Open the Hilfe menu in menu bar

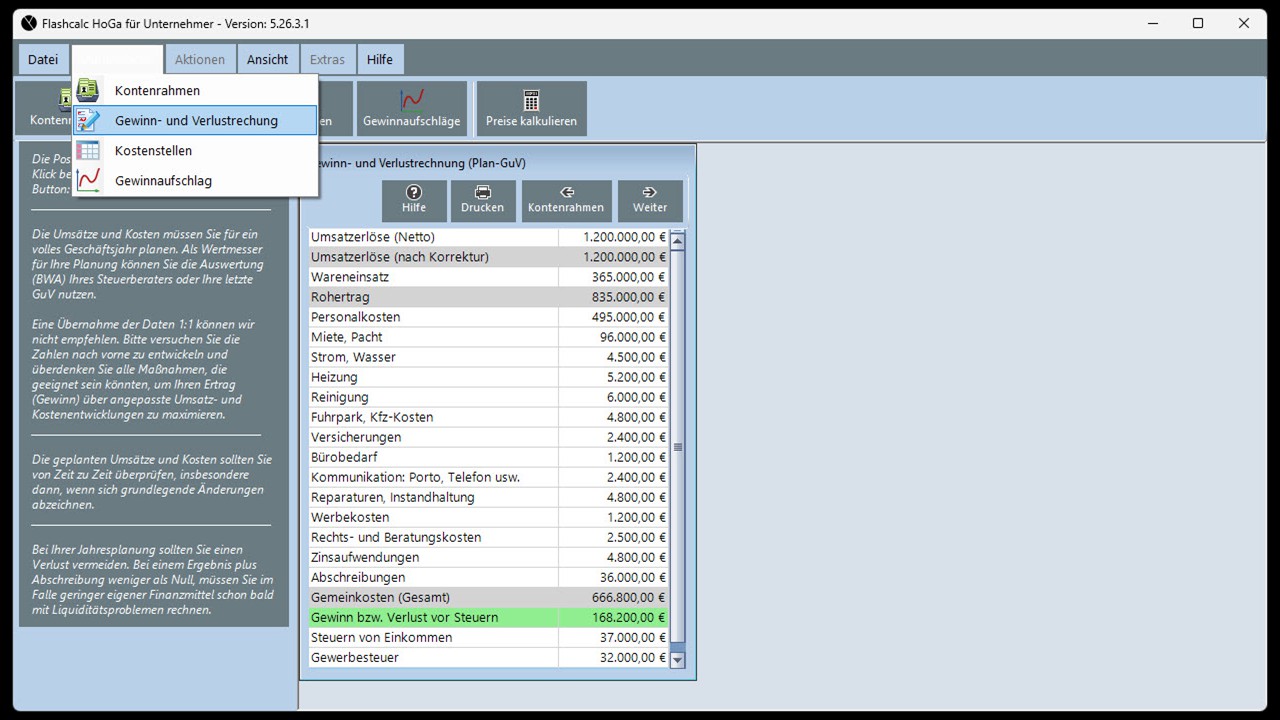pos(380,59)
